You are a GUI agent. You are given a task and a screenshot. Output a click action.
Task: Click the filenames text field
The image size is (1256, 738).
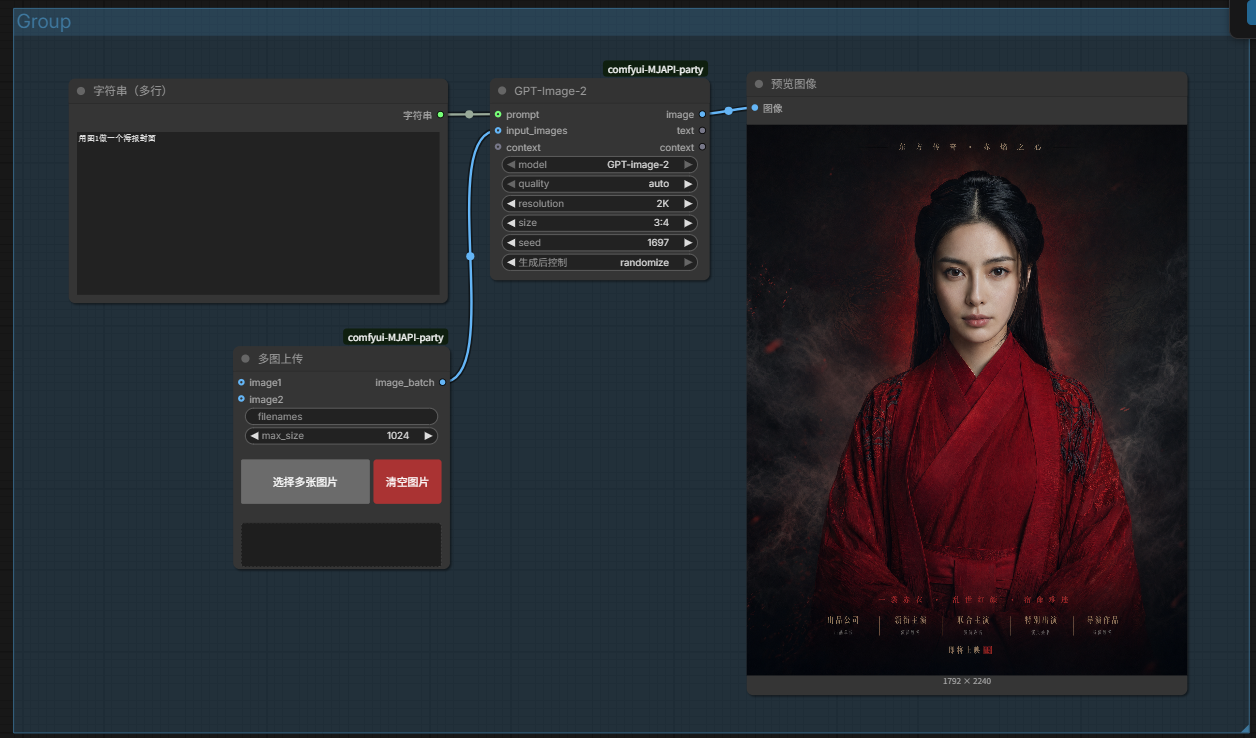(x=341, y=416)
